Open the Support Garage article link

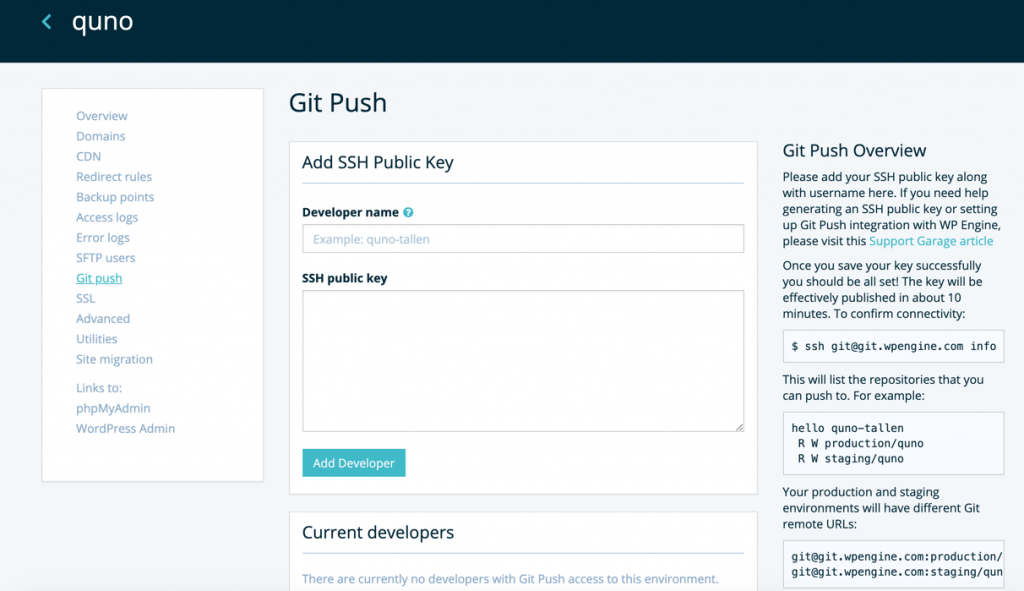[931, 241]
